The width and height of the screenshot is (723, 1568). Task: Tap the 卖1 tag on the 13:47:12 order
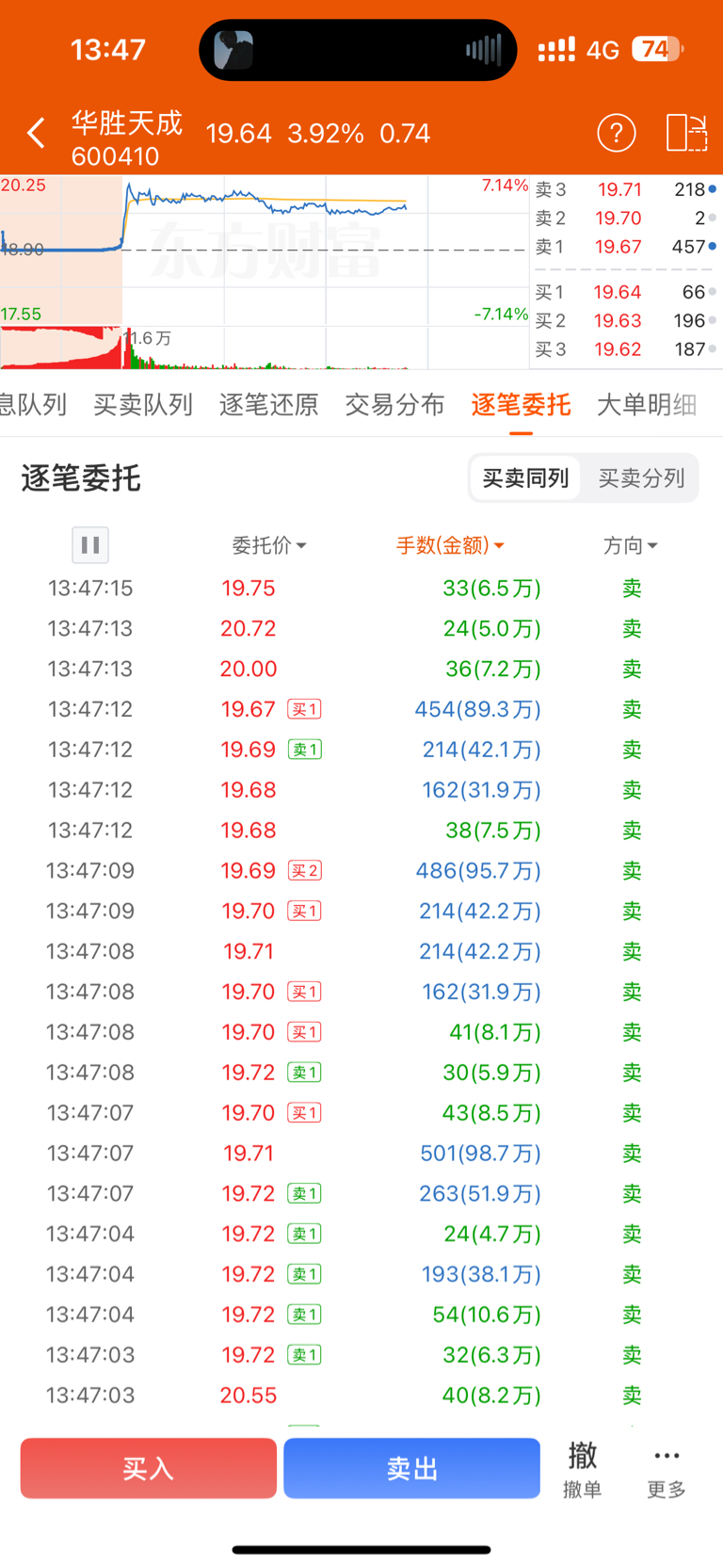[305, 750]
